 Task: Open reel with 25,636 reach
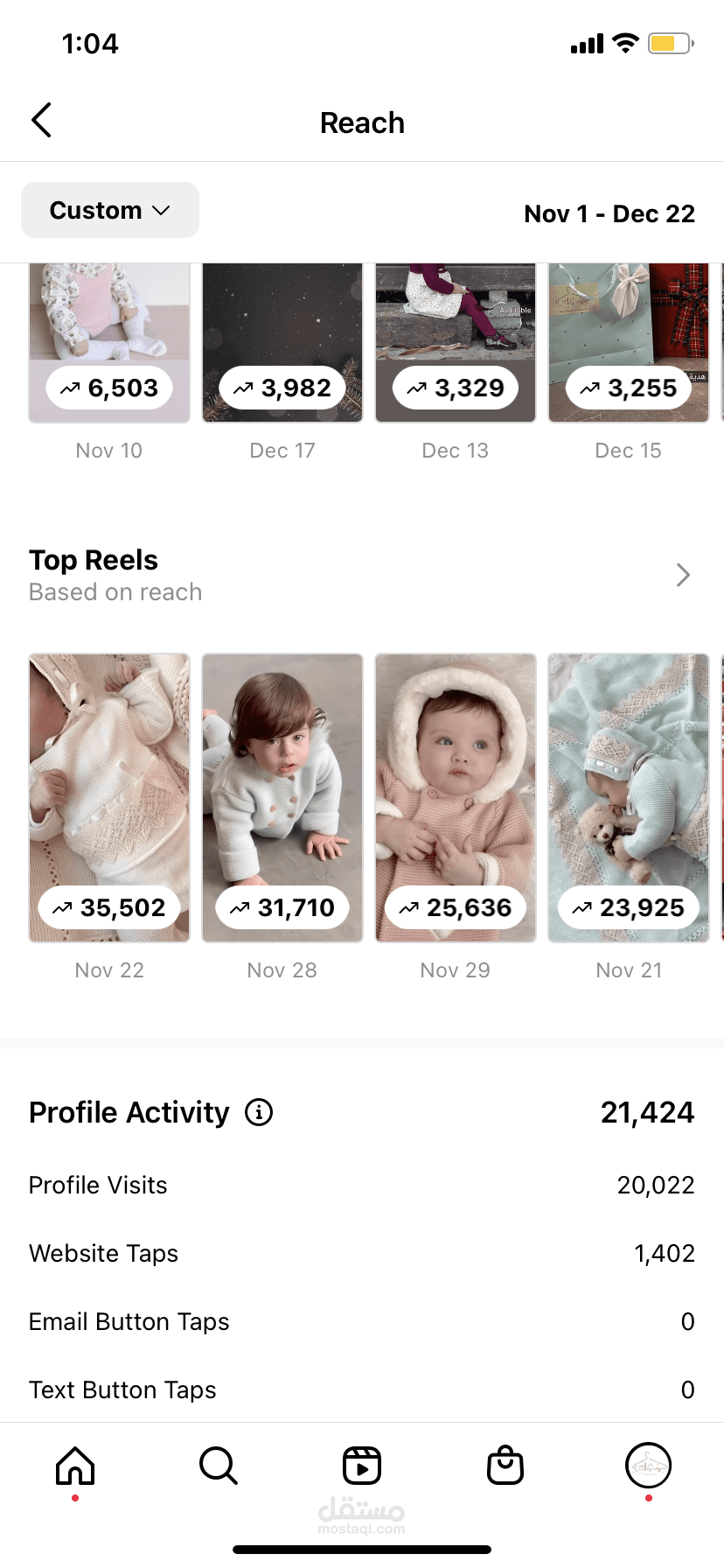(456, 797)
